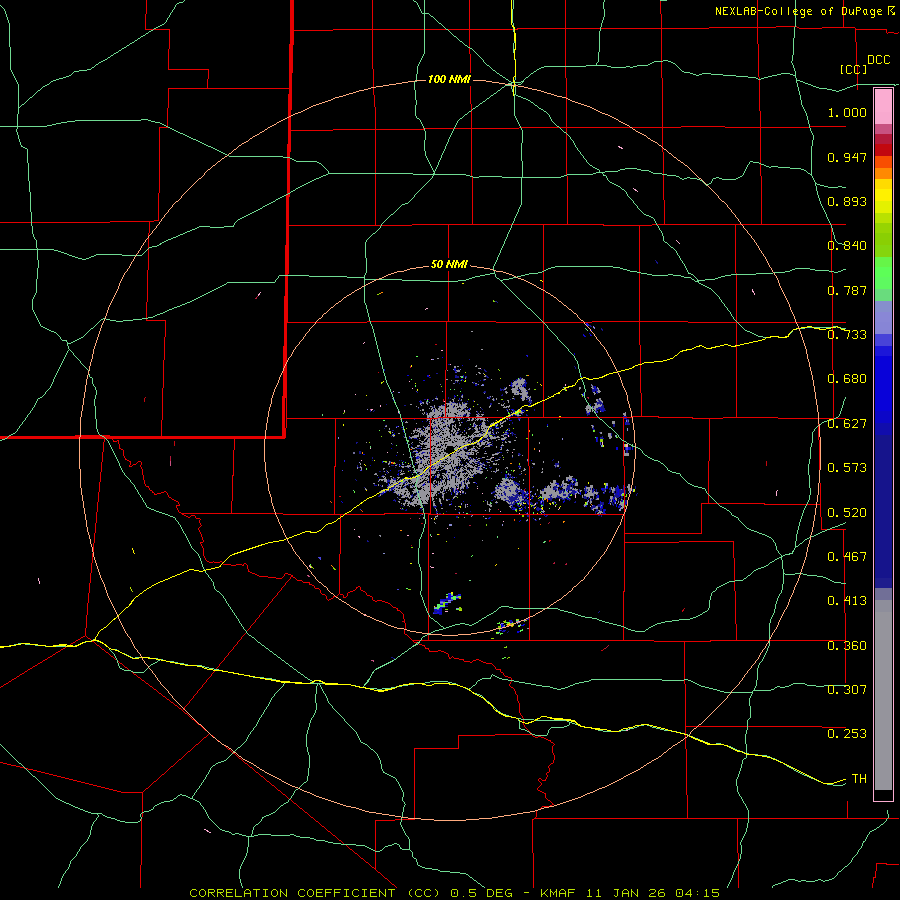The height and width of the screenshot is (900, 900).
Task: Pick the red band on the color bar
Action: click(x=883, y=150)
